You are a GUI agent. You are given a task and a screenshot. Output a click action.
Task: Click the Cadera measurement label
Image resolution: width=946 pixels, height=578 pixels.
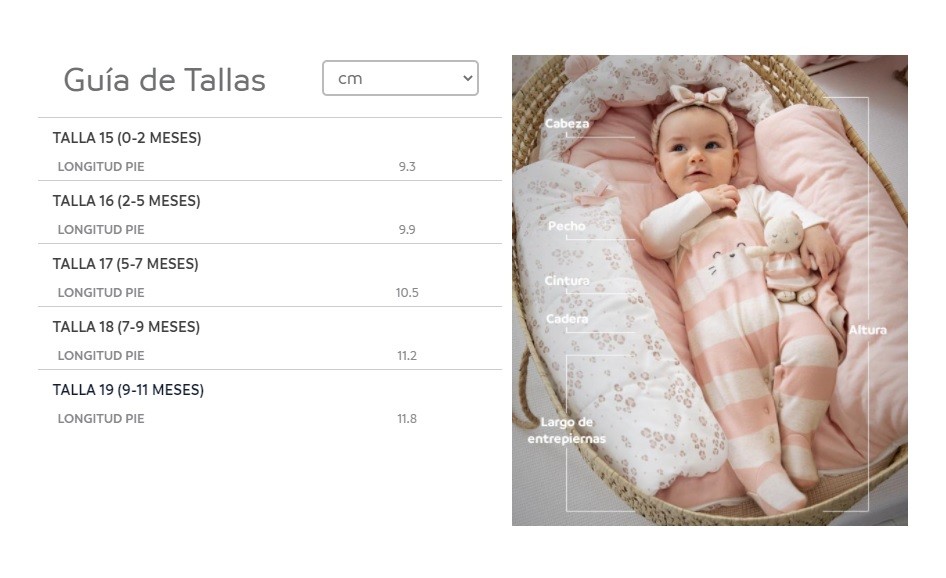(x=567, y=319)
